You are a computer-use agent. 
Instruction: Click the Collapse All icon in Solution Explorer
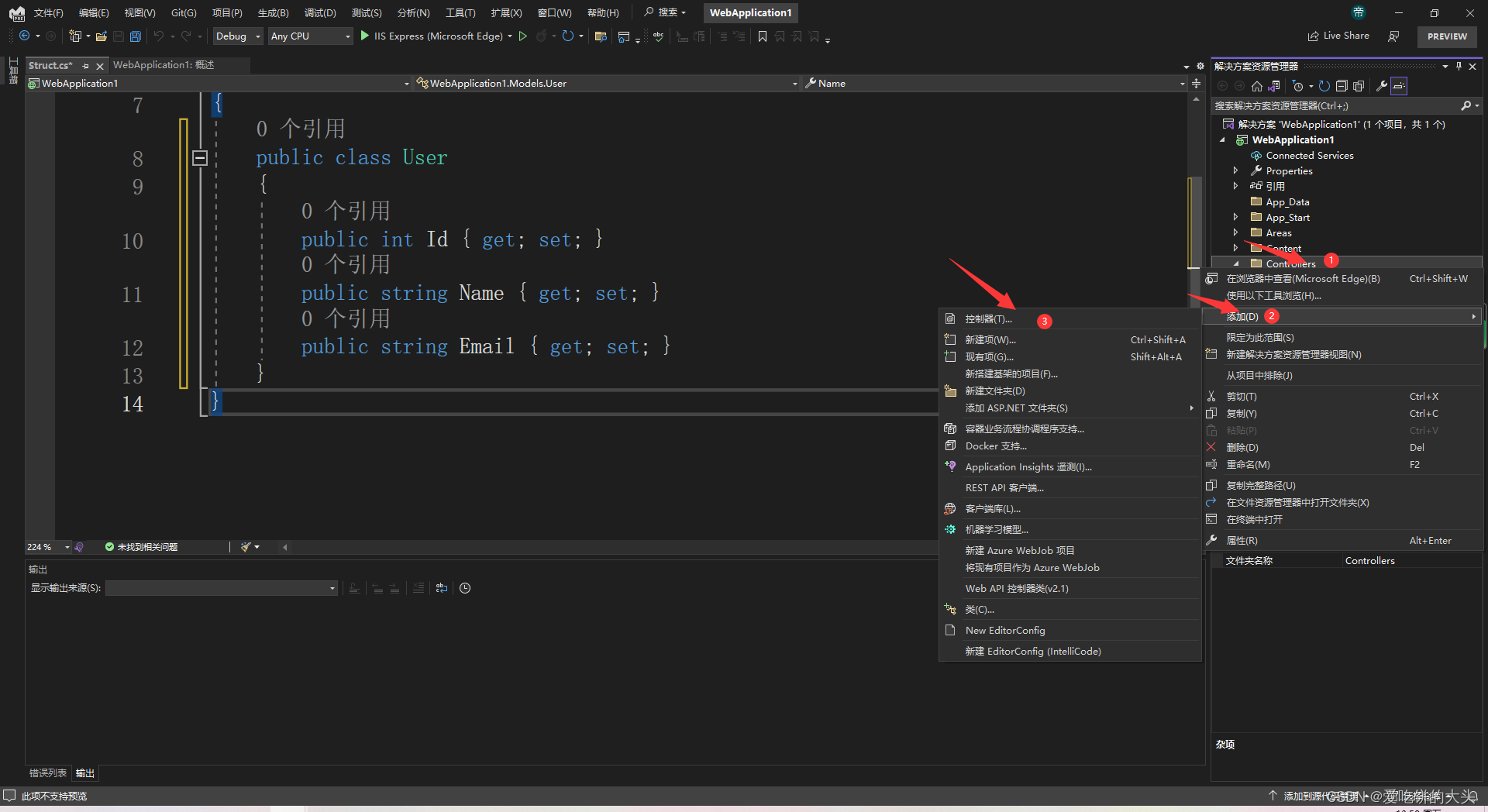[1342, 86]
